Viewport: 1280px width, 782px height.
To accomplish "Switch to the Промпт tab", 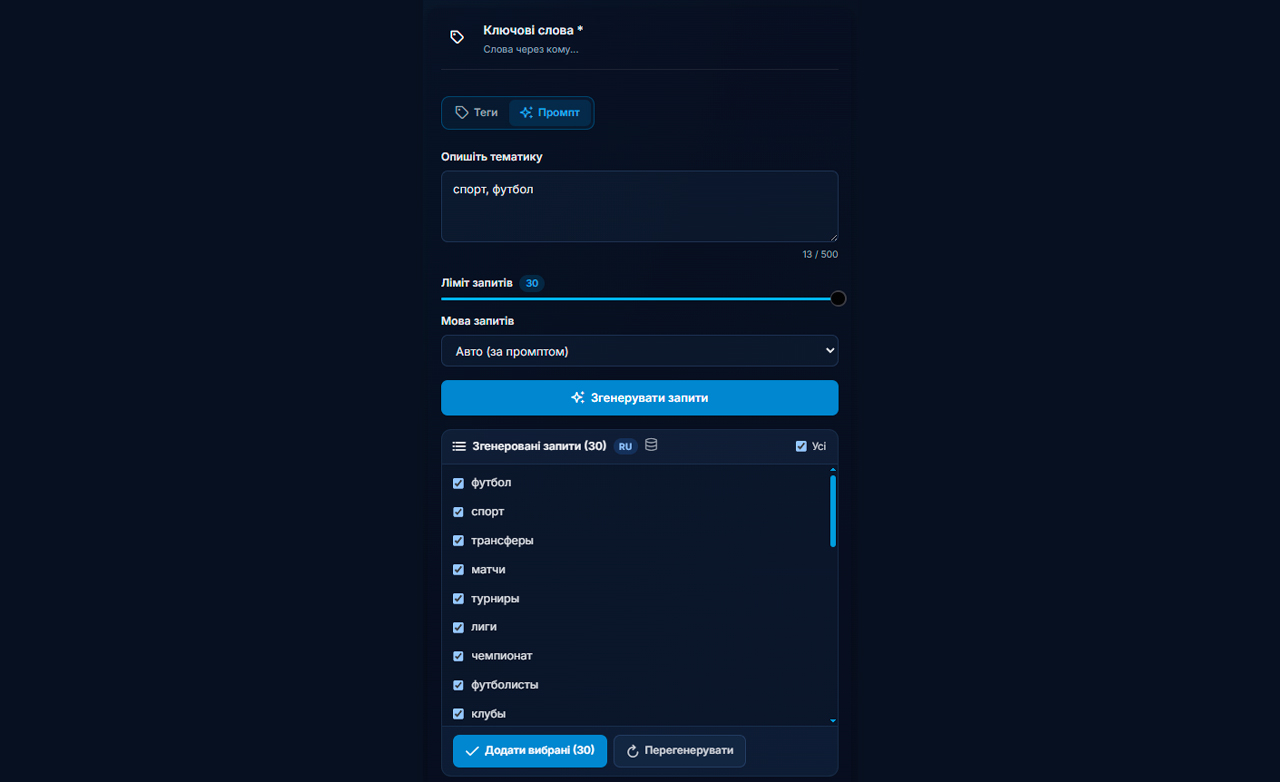I will [x=550, y=113].
